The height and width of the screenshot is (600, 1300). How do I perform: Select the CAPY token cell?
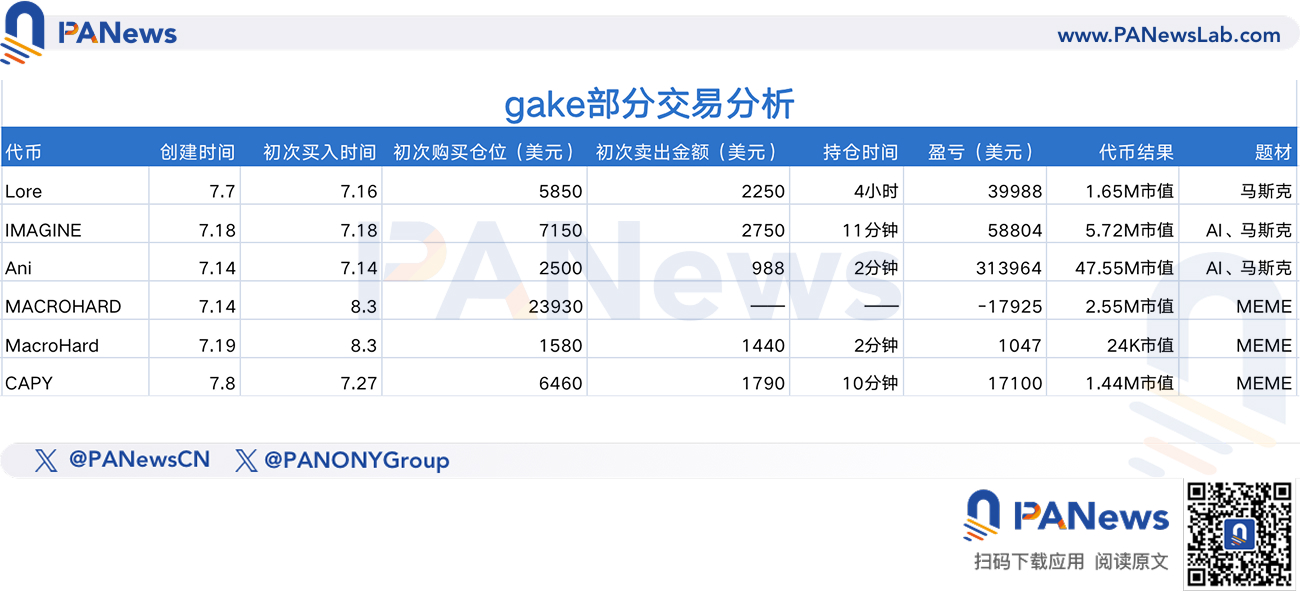pos(29,383)
